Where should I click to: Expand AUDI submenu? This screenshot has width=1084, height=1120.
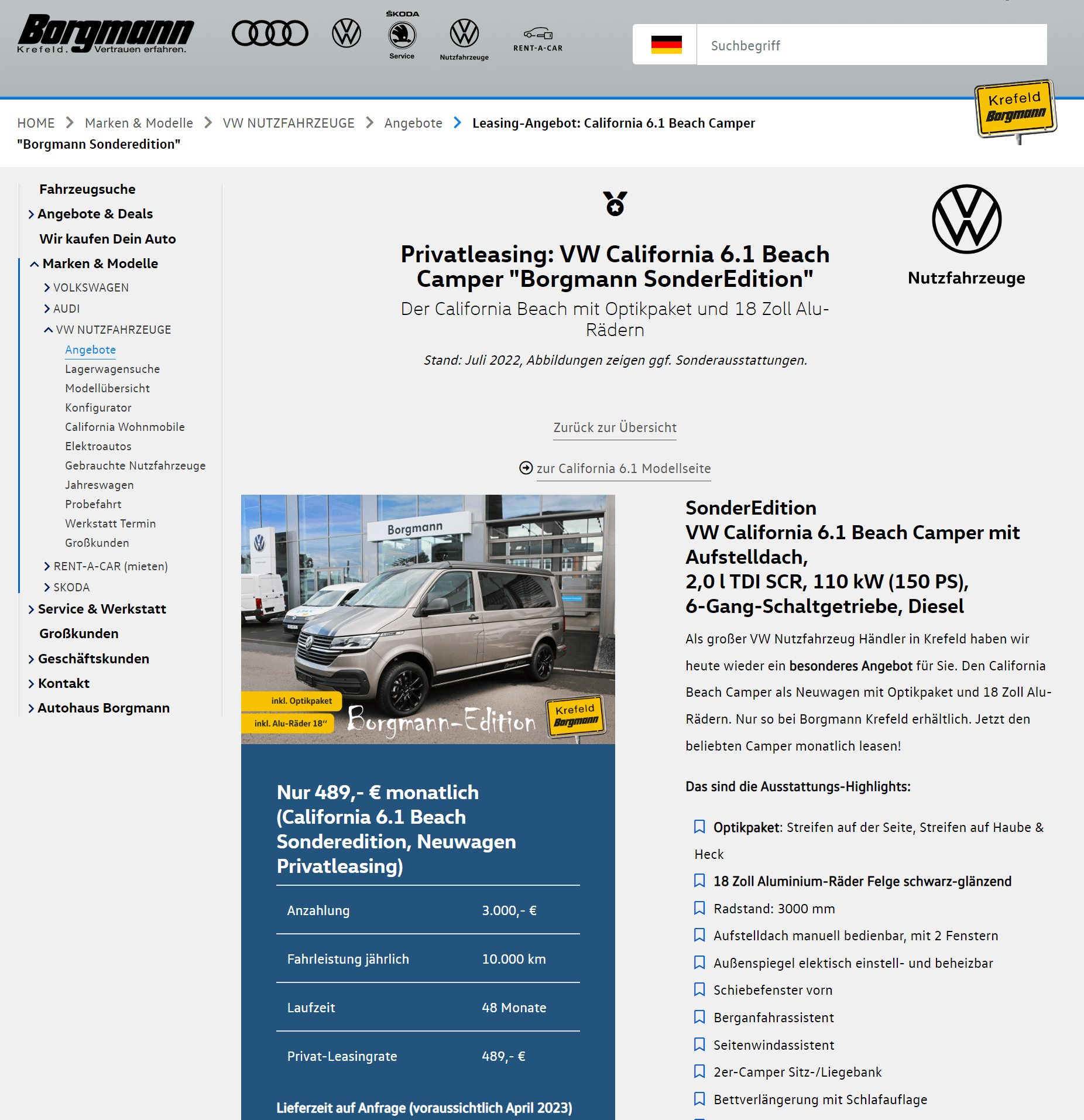click(x=62, y=309)
